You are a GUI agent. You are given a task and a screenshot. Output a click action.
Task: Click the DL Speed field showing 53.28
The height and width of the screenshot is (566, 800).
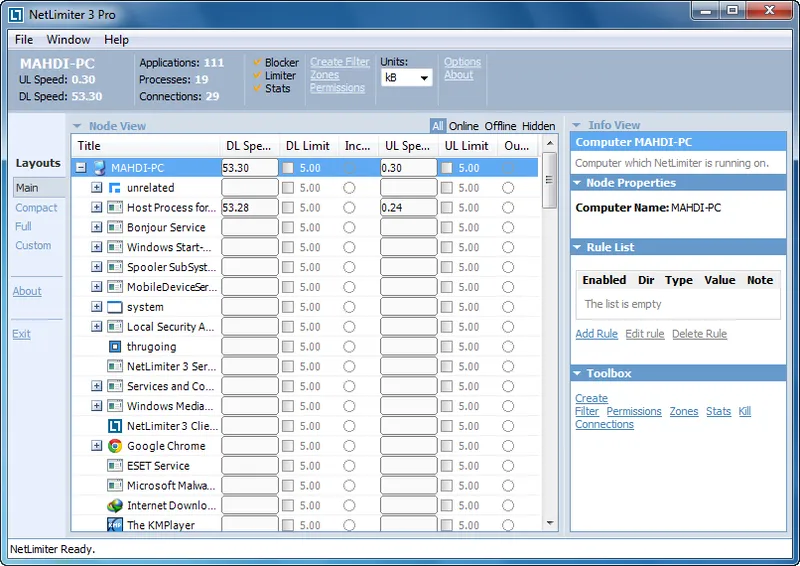coord(249,208)
